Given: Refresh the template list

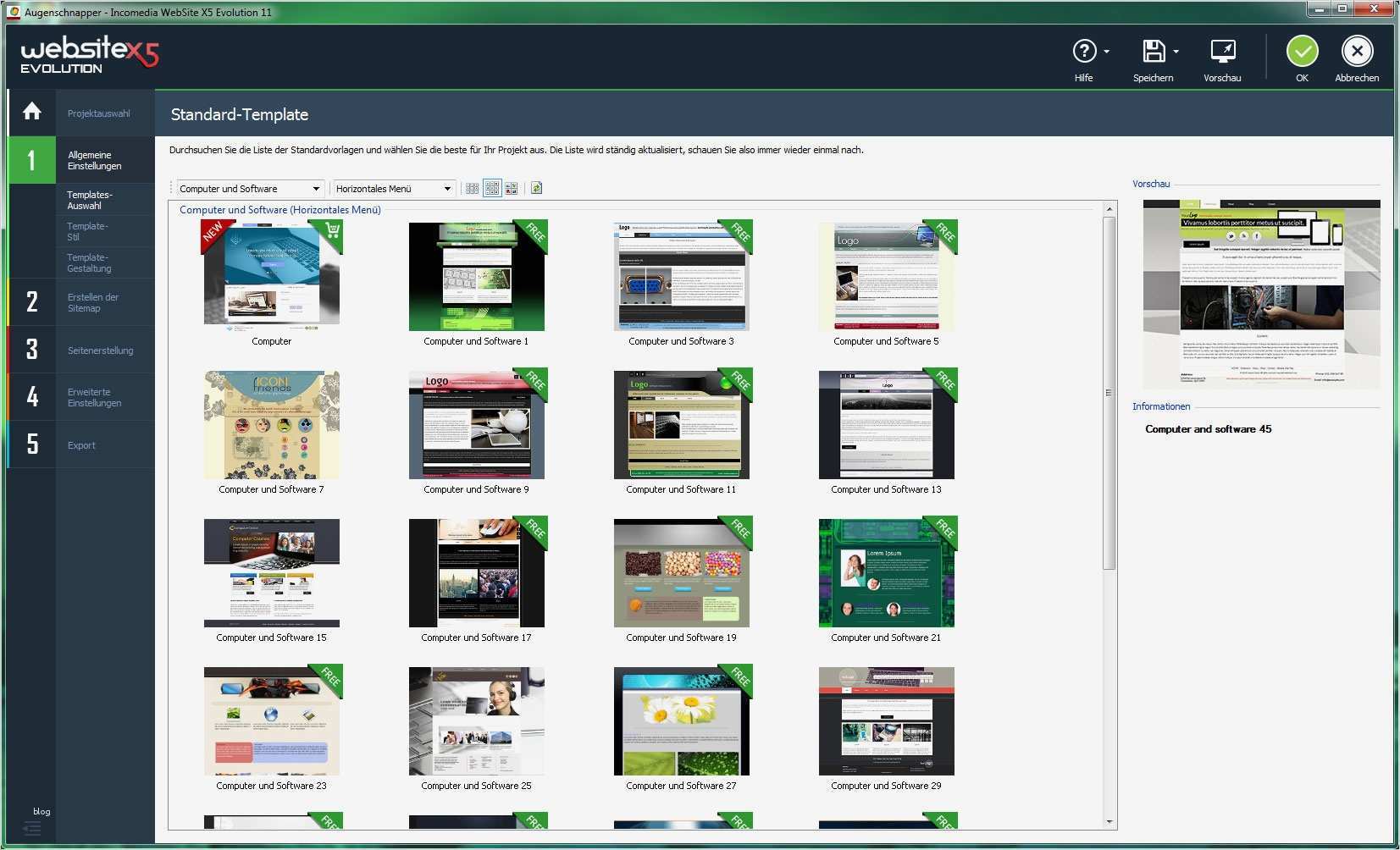Looking at the screenshot, I should [535, 188].
